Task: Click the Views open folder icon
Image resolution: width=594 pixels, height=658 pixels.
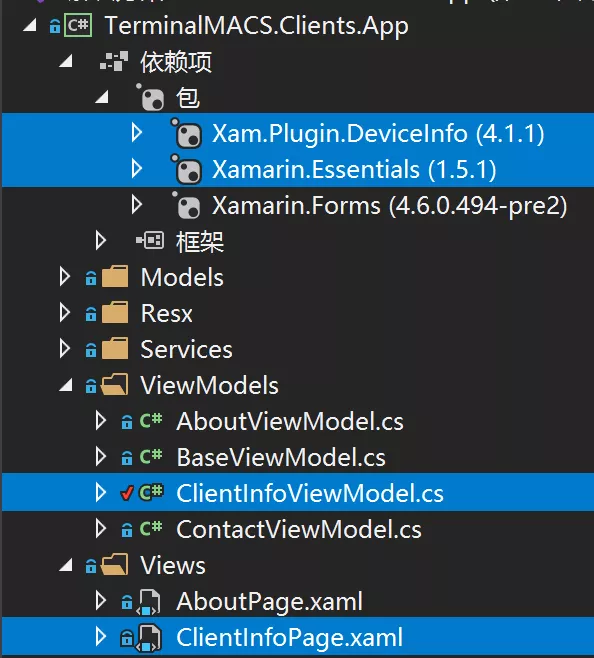Action: click(x=115, y=564)
